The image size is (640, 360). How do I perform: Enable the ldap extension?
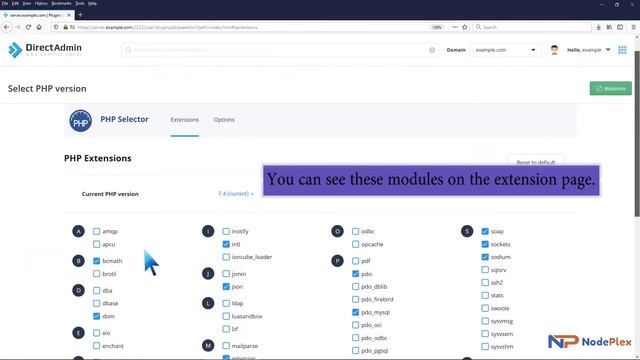tap(226, 303)
